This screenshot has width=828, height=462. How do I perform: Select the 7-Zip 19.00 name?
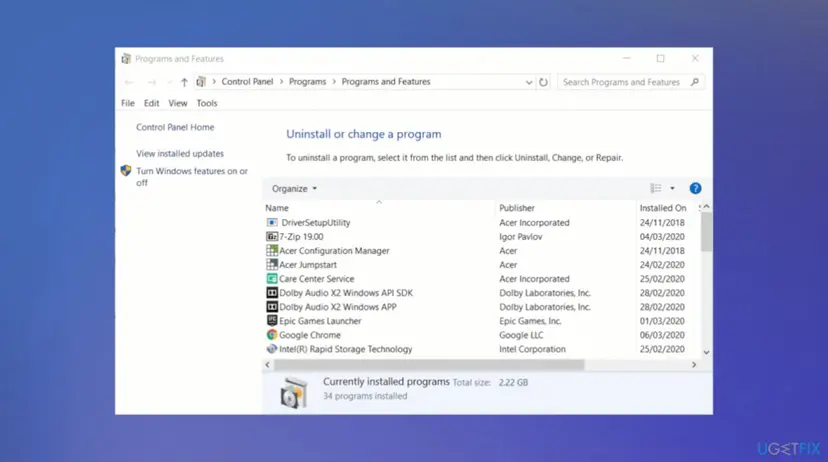[301, 237]
